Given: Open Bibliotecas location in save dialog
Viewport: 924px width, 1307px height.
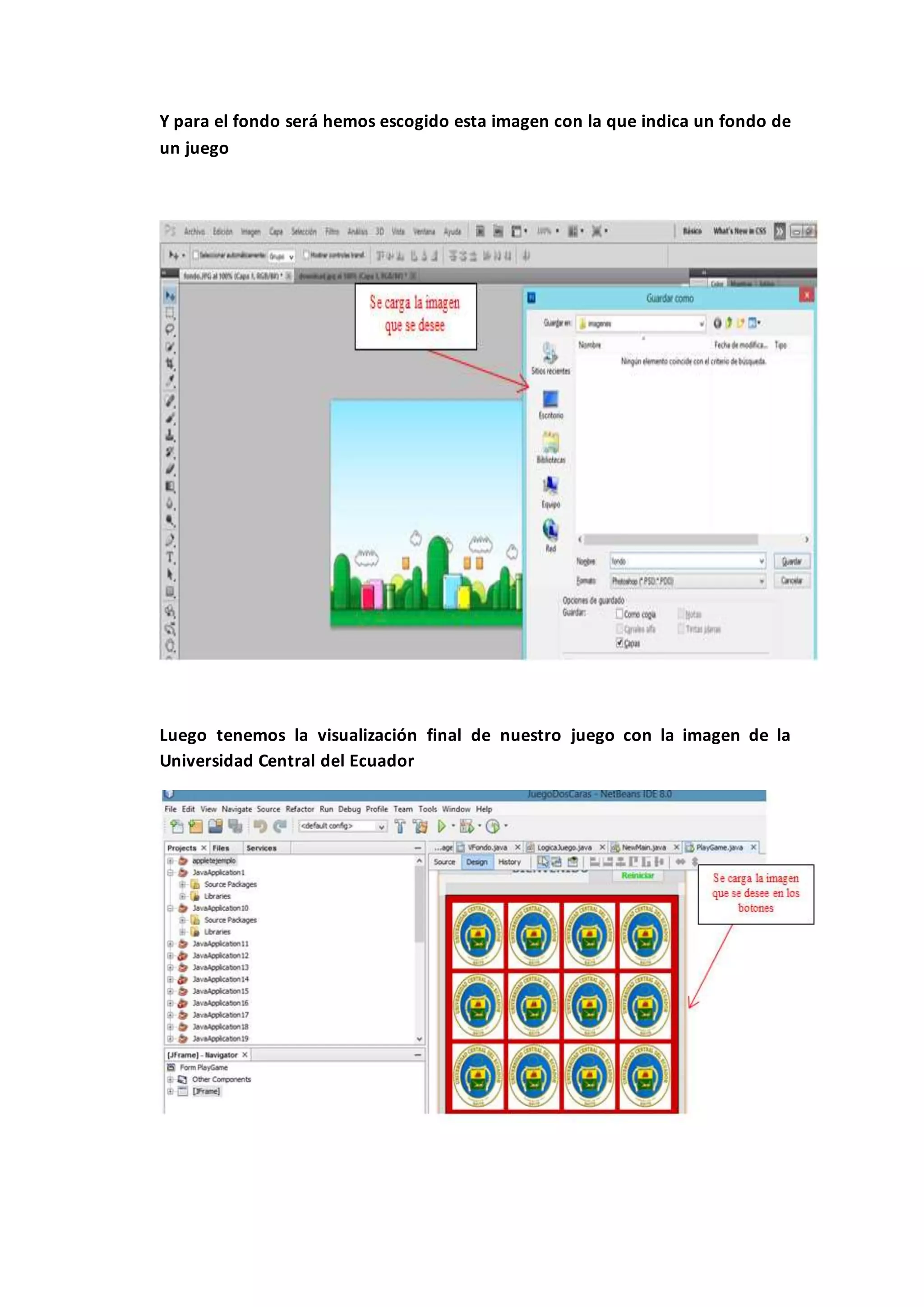Looking at the screenshot, I should pyautogui.click(x=551, y=447).
